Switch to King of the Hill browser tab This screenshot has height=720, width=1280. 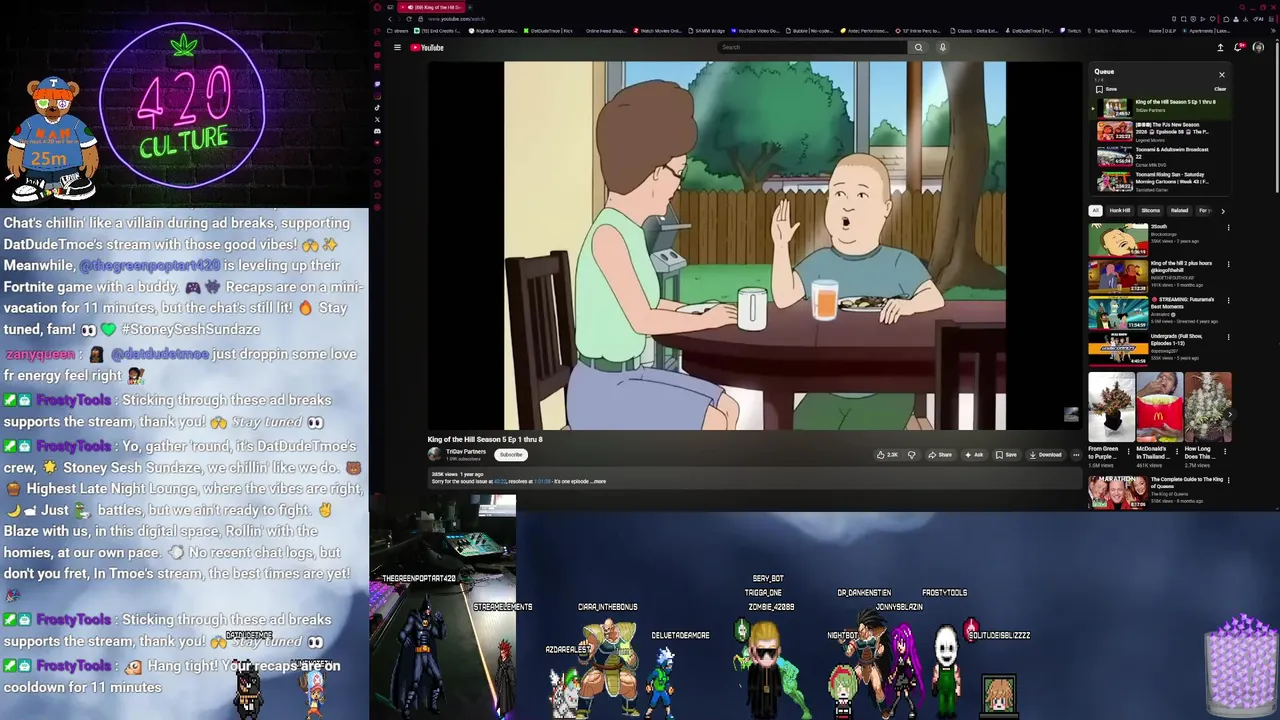coord(432,7)
